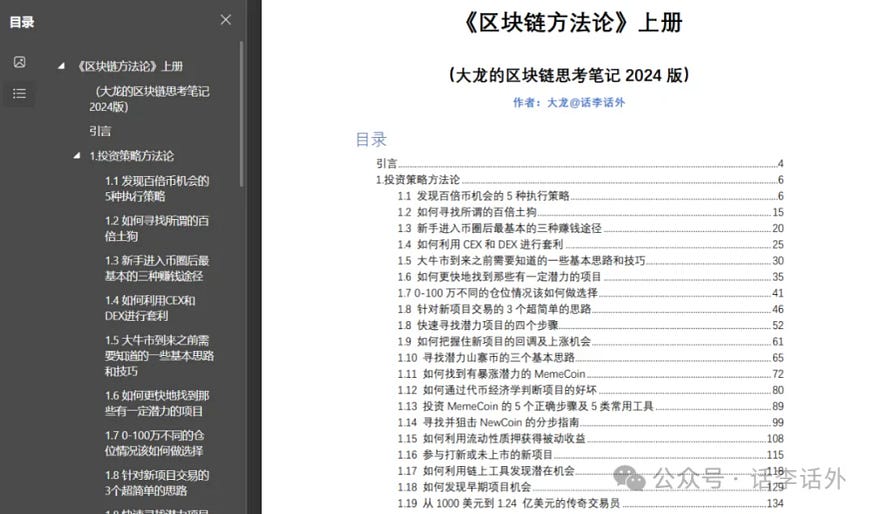Viewport: 875px width, 514px height.
Task: Go to TOC entry 引言 page 4
Action: click(579, 164)
